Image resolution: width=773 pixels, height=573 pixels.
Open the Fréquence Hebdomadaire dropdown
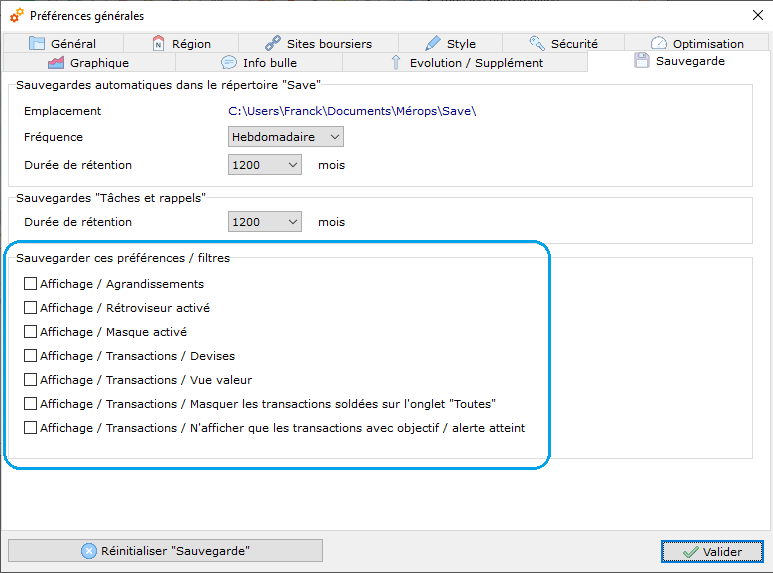[286, 137]
